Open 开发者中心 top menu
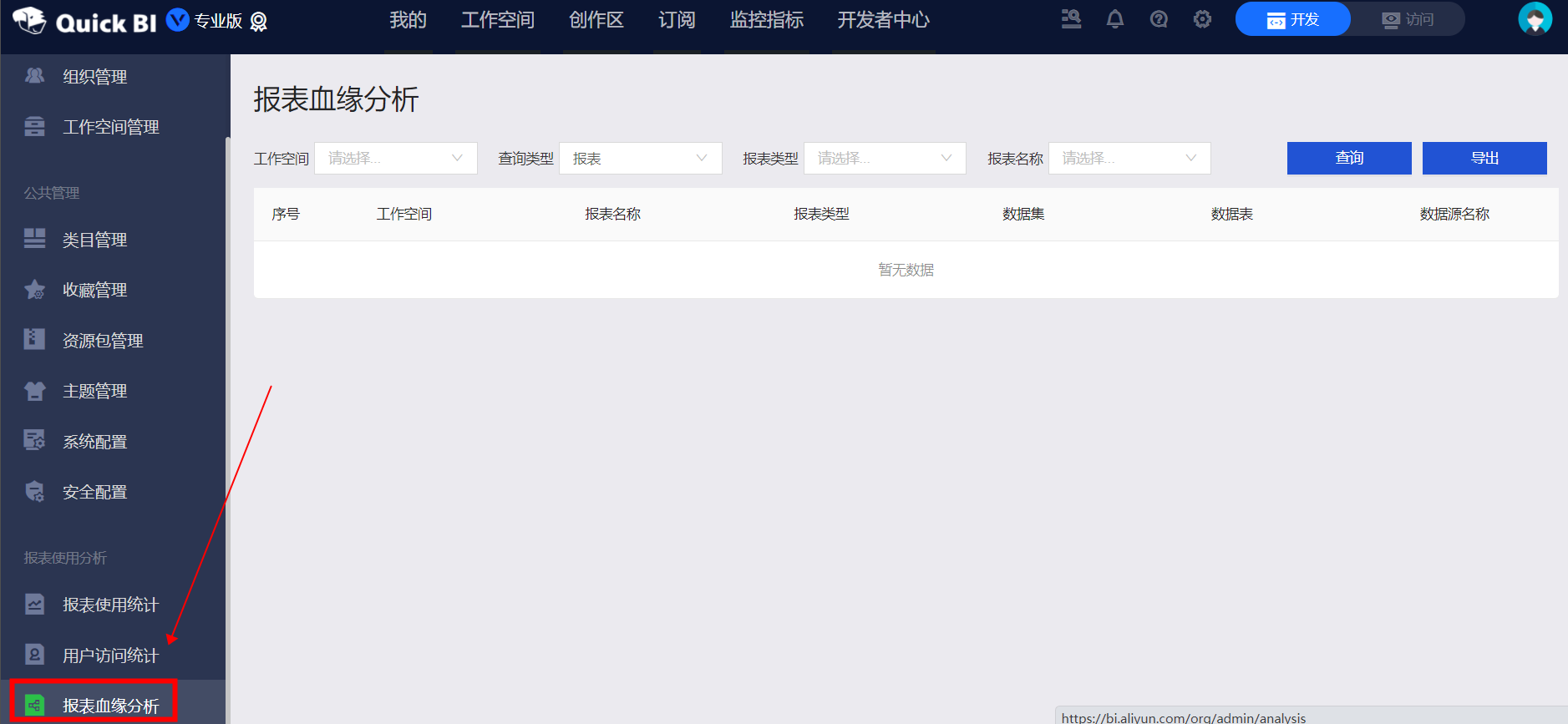This screenshot has width=1568, height=724. coord(884,20)
